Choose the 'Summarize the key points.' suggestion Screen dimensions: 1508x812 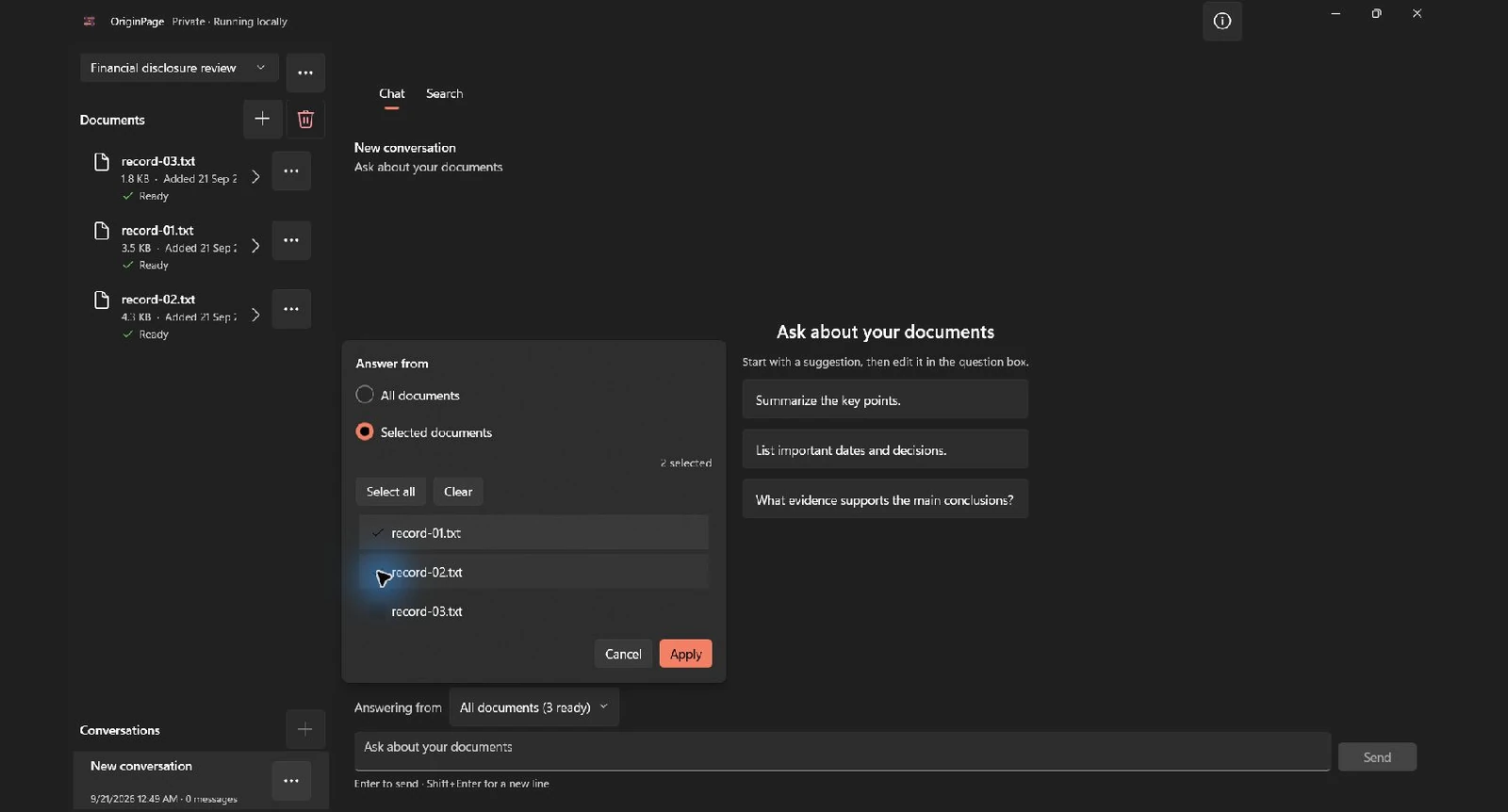click(885, 399)
